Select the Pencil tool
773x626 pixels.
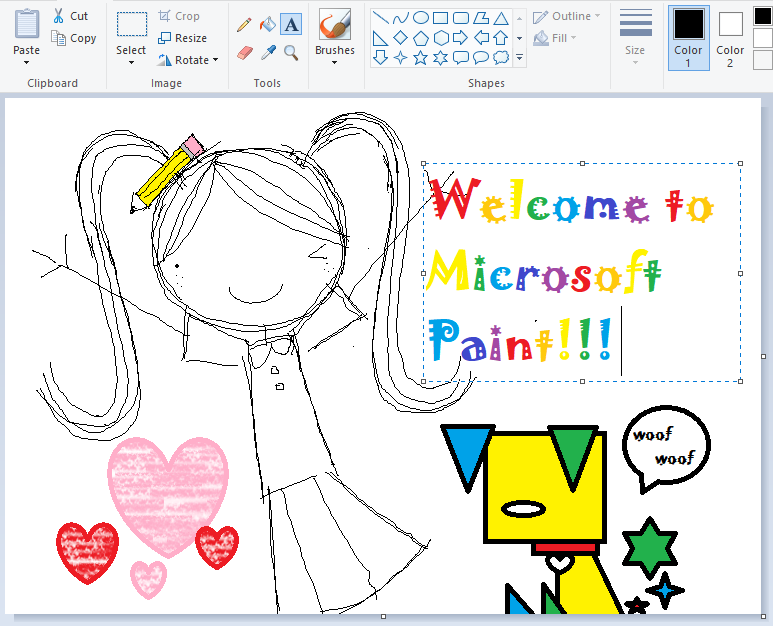point(244,24)
